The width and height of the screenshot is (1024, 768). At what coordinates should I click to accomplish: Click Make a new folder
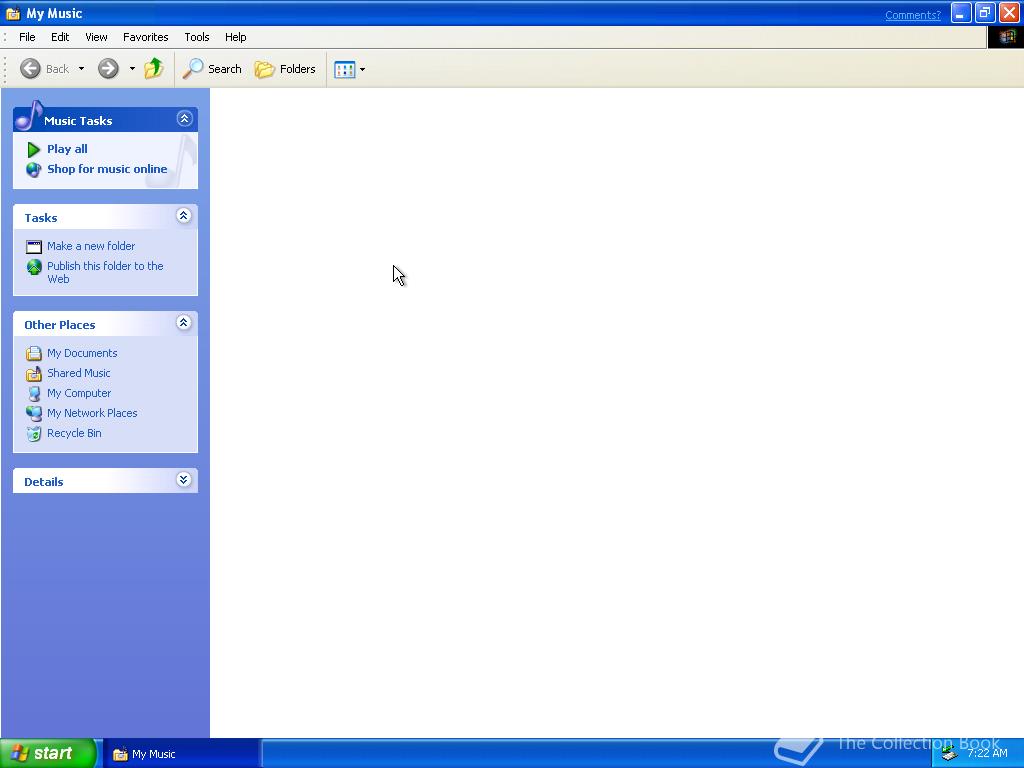91,246
